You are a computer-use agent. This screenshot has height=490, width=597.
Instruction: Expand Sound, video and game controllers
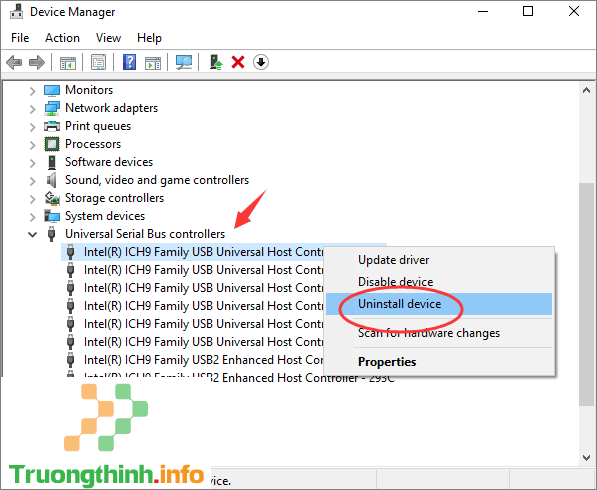click(32, 181)
